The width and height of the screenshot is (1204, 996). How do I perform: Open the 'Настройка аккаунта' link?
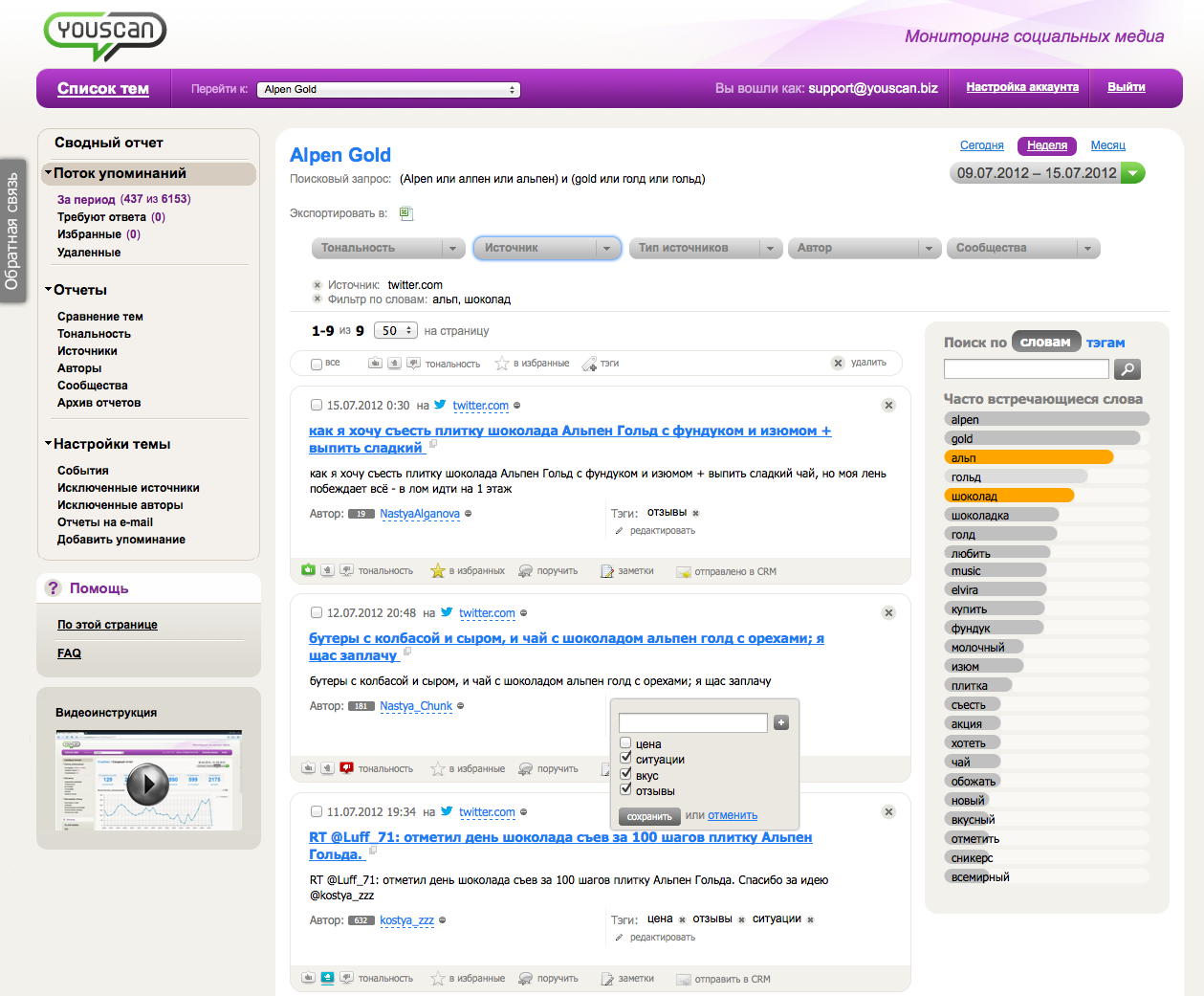(x=1021, y=87)
